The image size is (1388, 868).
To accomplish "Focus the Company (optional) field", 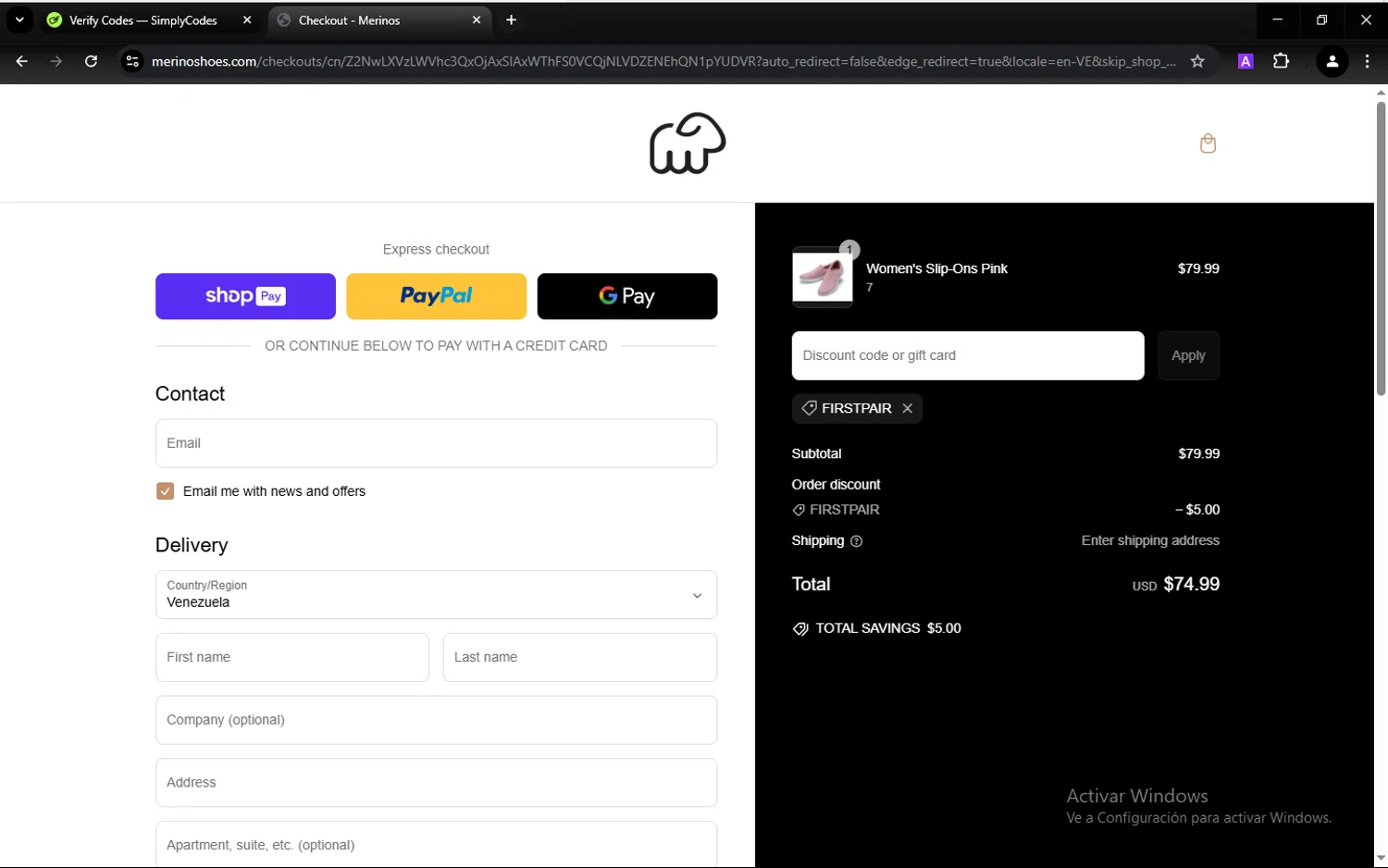I will (x=436, y=720).
